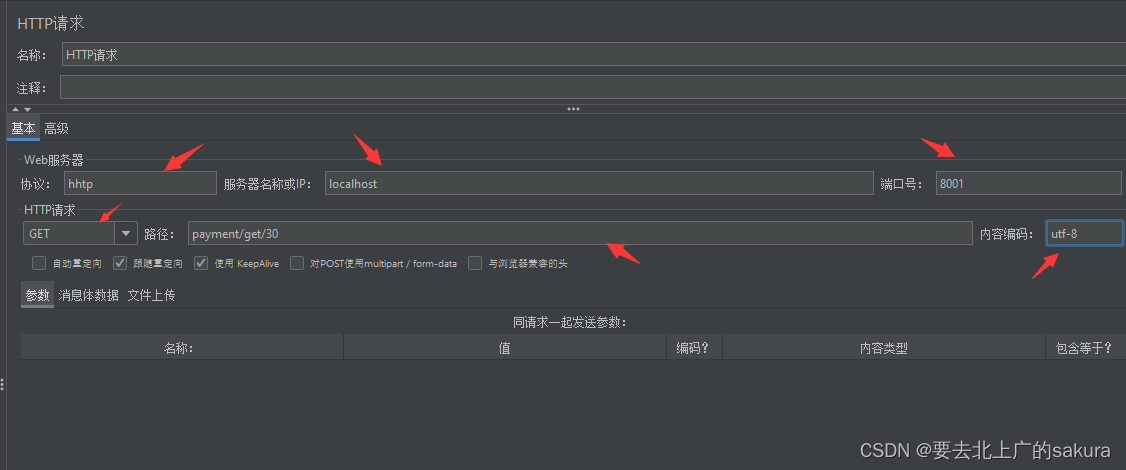Click the GET method combo box text
This screenshot has width=1126, height=470.
[x=69, y=234]
